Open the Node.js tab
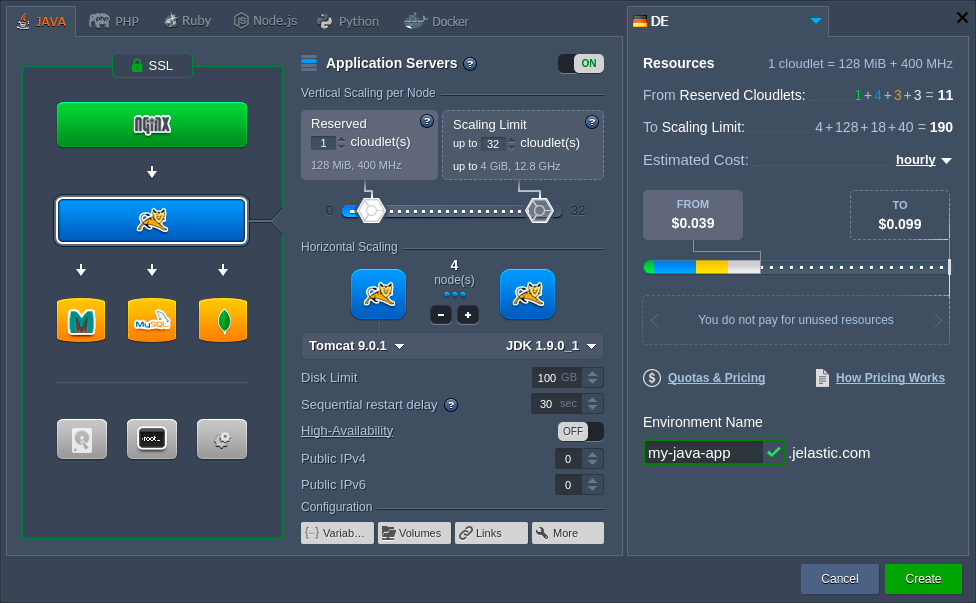Viewport: 976px width, 603px height. tap(264, 19)
